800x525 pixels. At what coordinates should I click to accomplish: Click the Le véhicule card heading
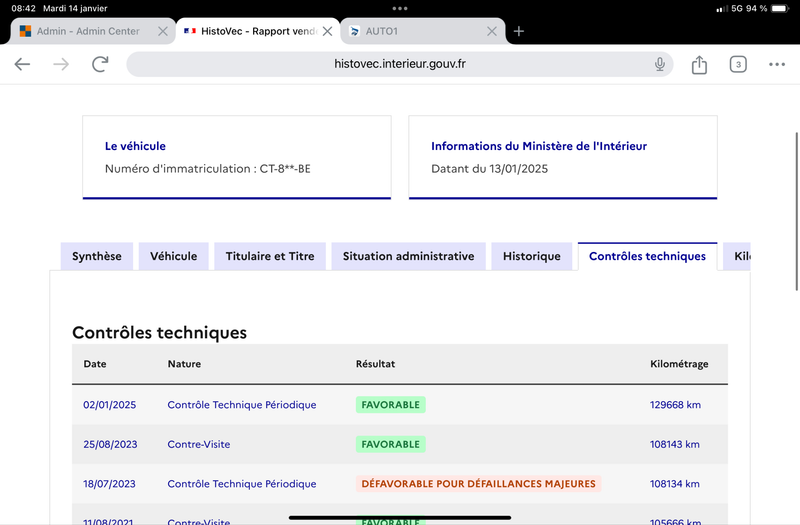[x=135, y=146]
